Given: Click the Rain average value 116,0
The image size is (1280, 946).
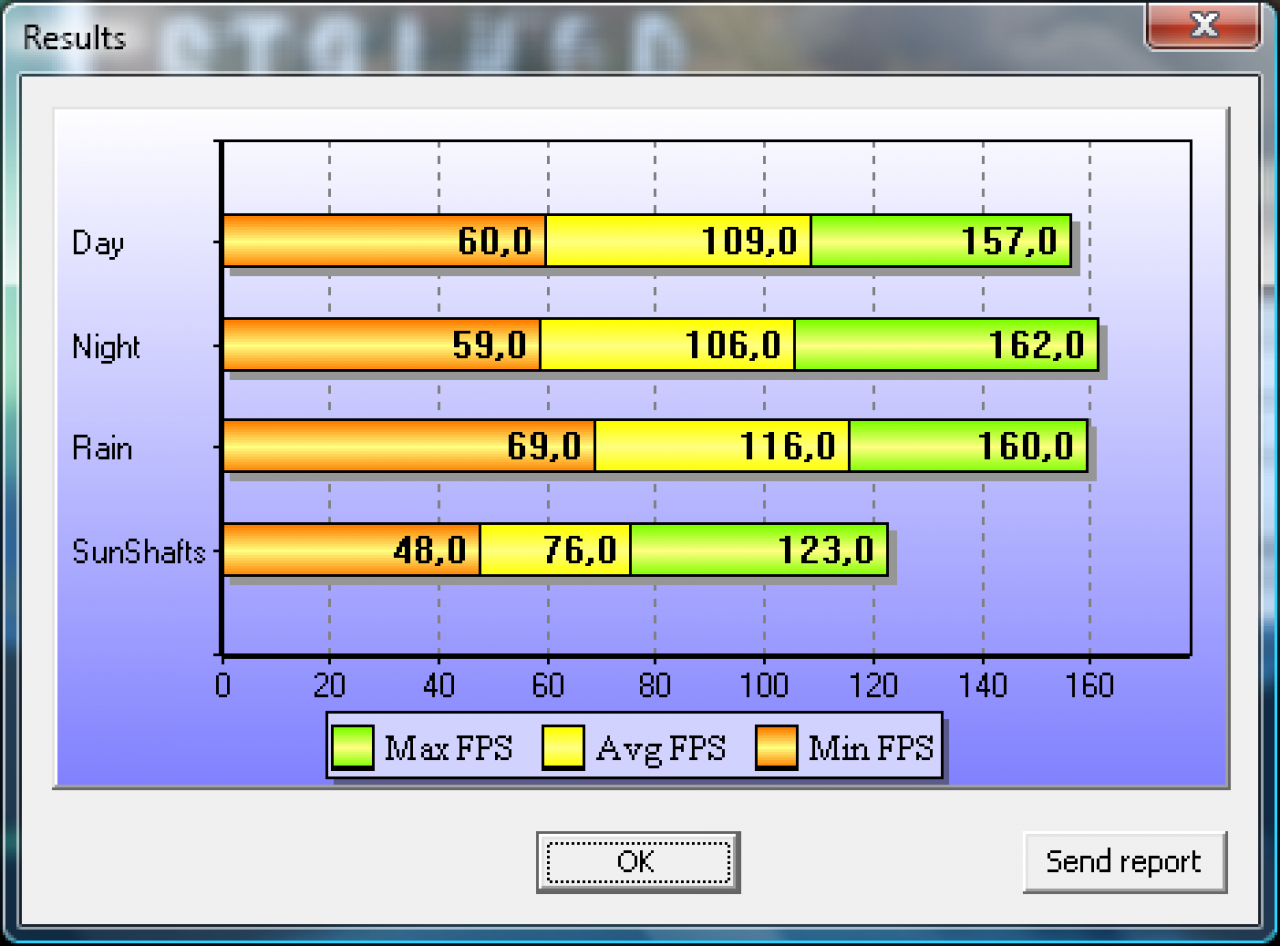Looking at the screenshot, I should (788, 446).
